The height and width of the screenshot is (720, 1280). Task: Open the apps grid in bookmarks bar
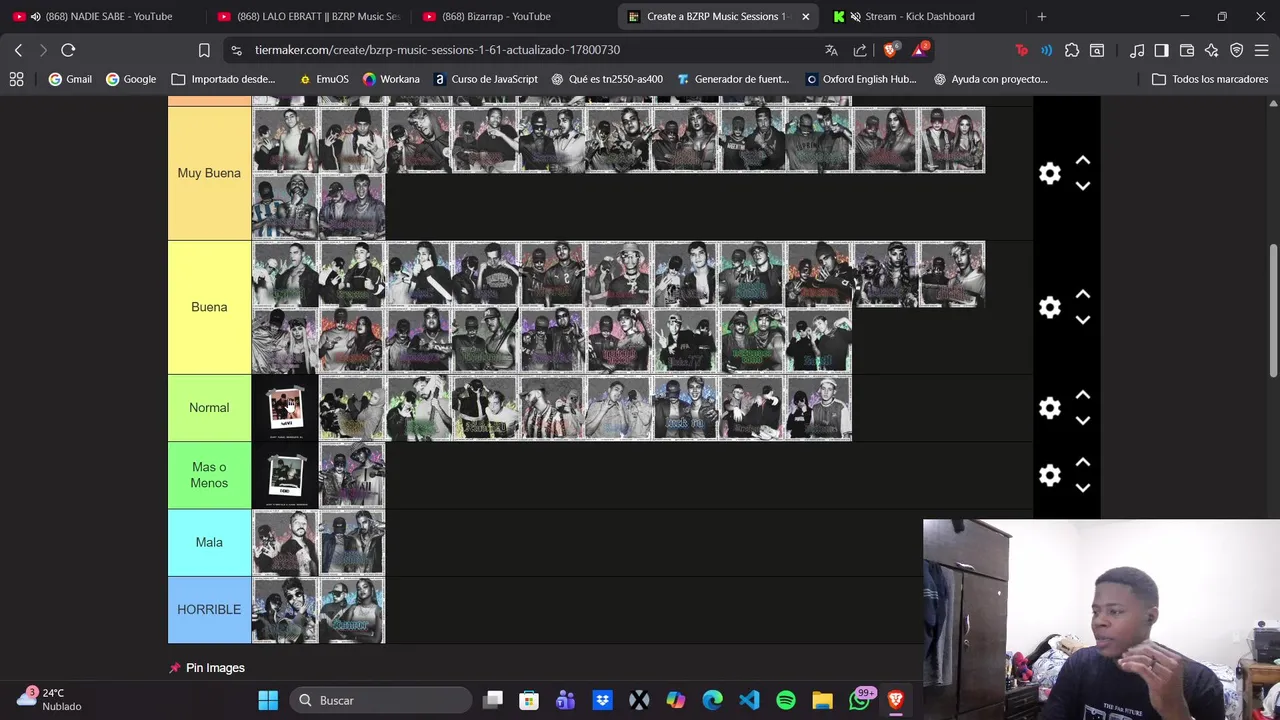tap(16, 79)
